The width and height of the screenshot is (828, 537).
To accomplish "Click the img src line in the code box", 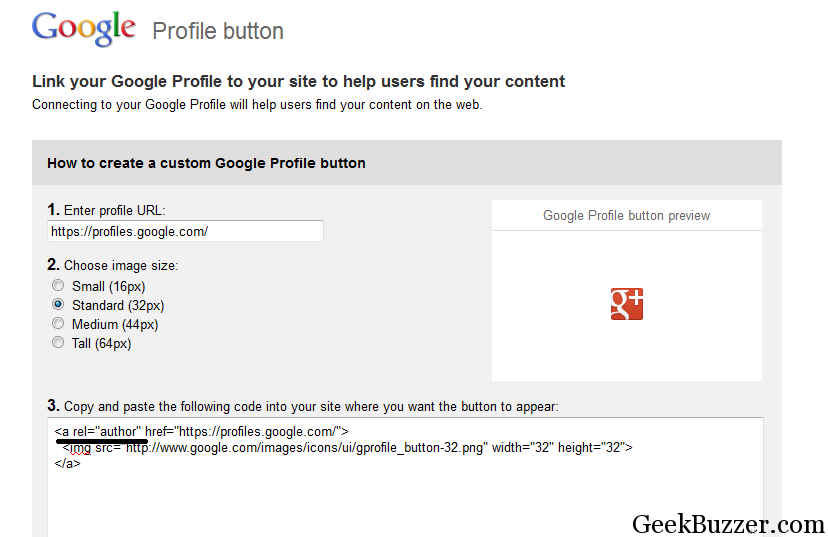I will [347, 448].
